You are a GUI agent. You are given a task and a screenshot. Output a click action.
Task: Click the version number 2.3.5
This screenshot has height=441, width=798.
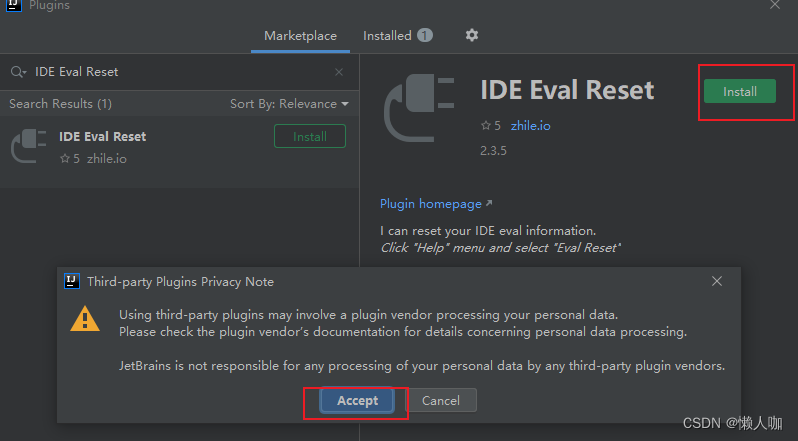(x=493, y=151)
